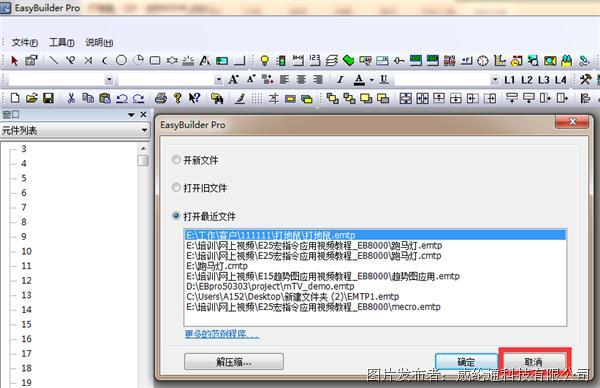The image size is (600, 388).
Task: Open the combo box left of L1
Action: coord(495,80)
